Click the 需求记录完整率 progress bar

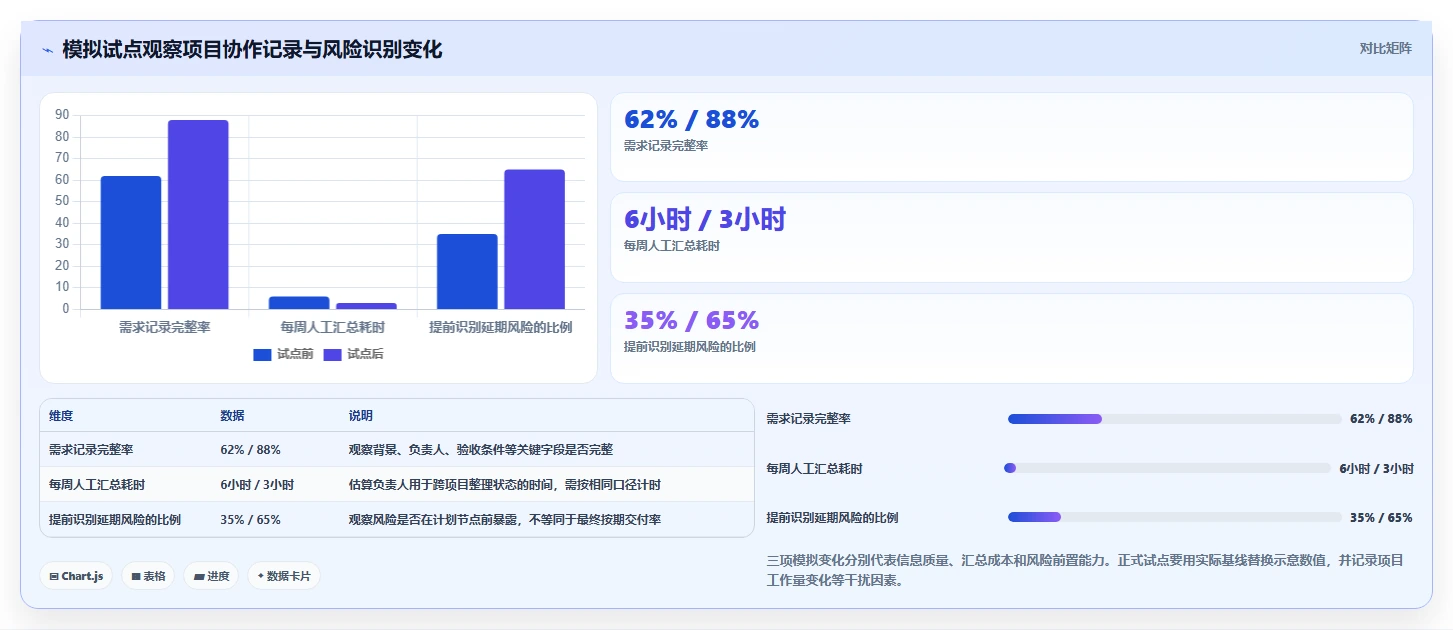1174,419
